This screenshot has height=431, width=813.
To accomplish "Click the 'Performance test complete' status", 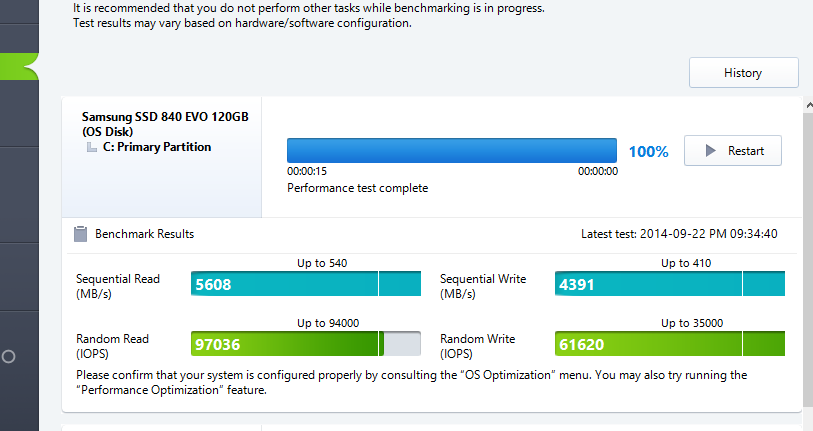I will click(358, 188).
